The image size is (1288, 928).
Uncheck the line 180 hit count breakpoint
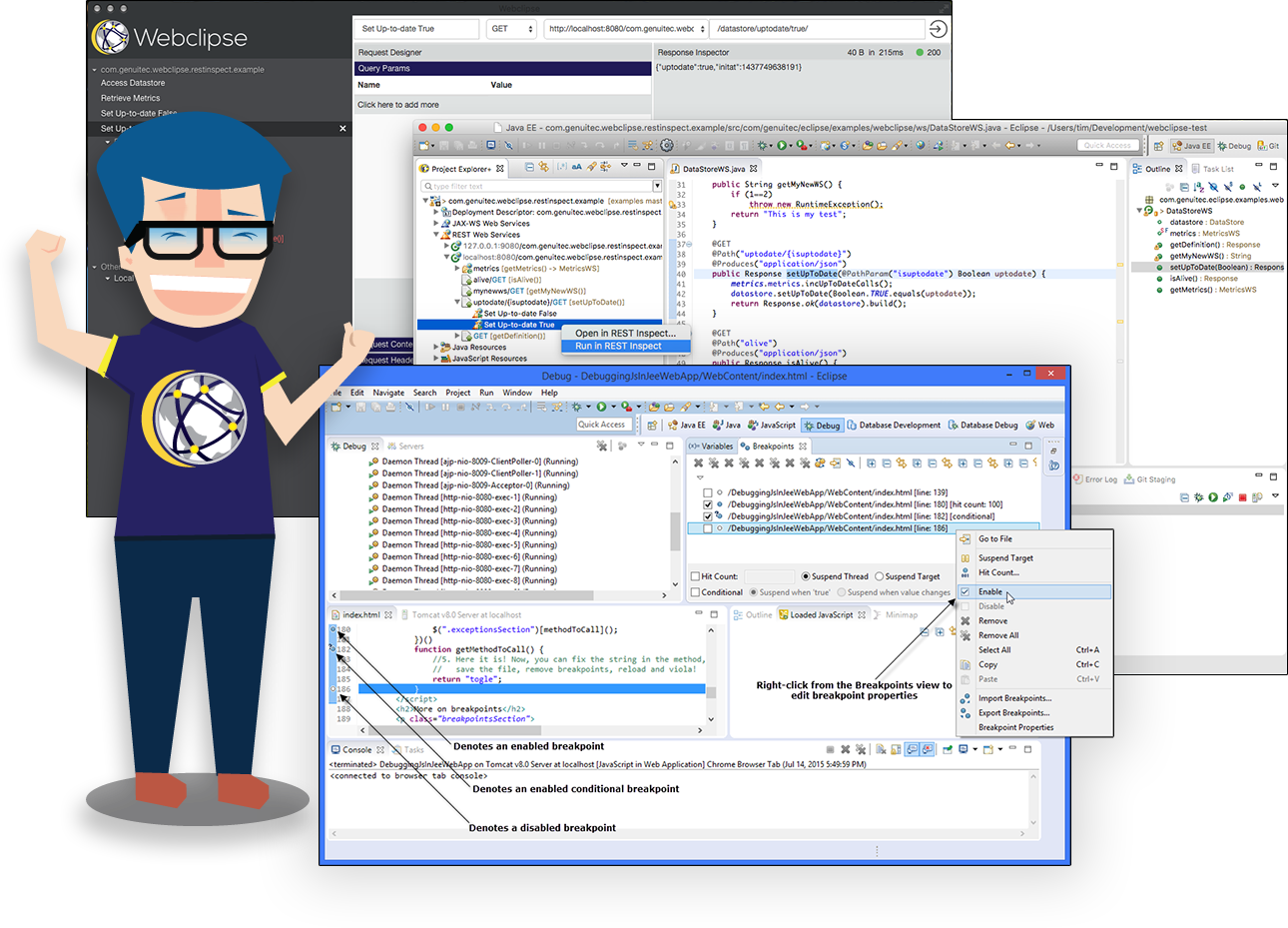pos(708,504)
